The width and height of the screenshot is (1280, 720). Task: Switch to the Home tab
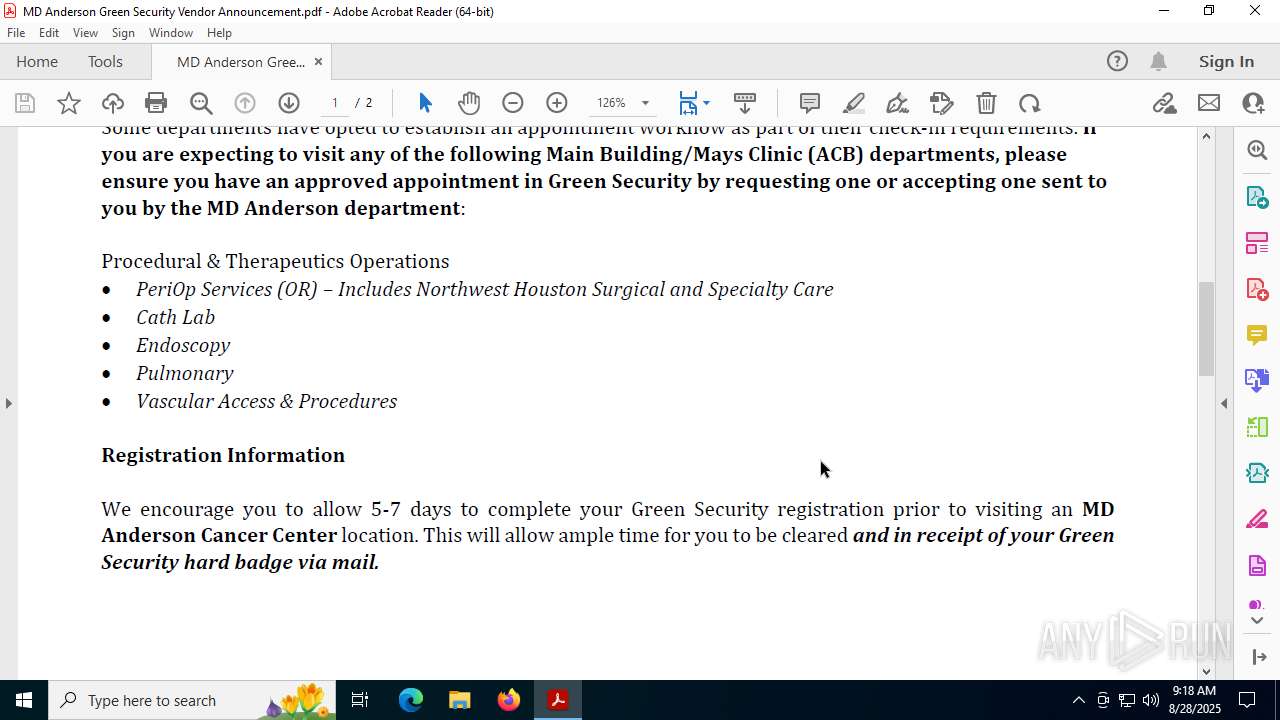[x=37, y=61]
